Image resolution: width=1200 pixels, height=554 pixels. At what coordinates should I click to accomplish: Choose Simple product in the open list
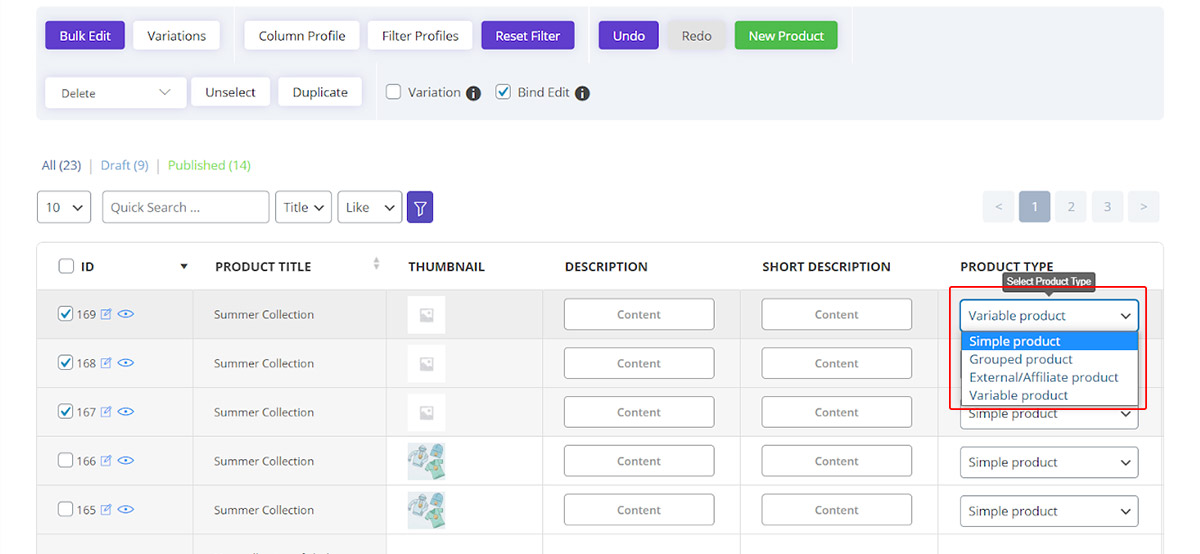tap(1049, 341)
